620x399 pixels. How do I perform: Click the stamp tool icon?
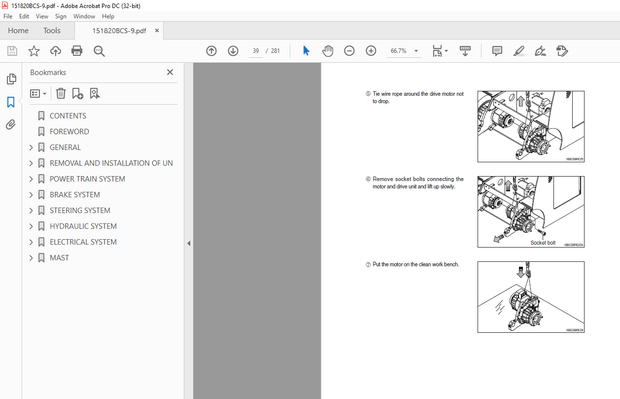point(562,51)
